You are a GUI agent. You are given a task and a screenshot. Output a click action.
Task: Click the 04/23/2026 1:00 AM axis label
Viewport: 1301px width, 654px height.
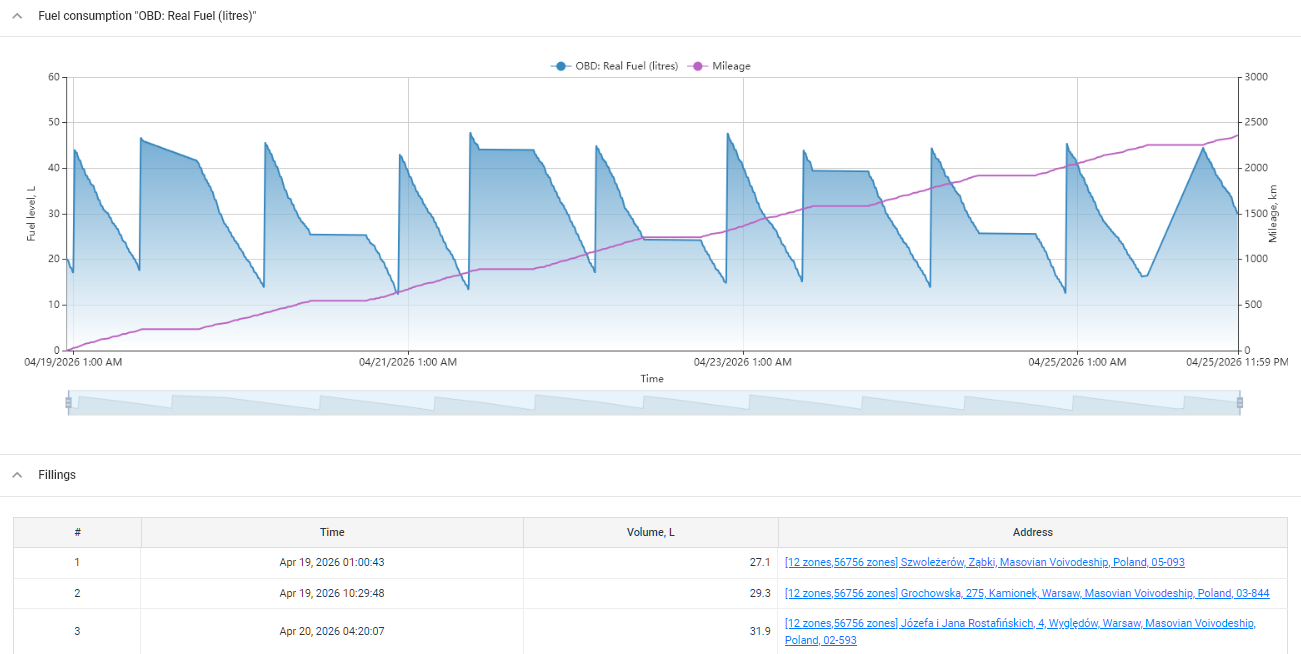[x=743, y=362]
